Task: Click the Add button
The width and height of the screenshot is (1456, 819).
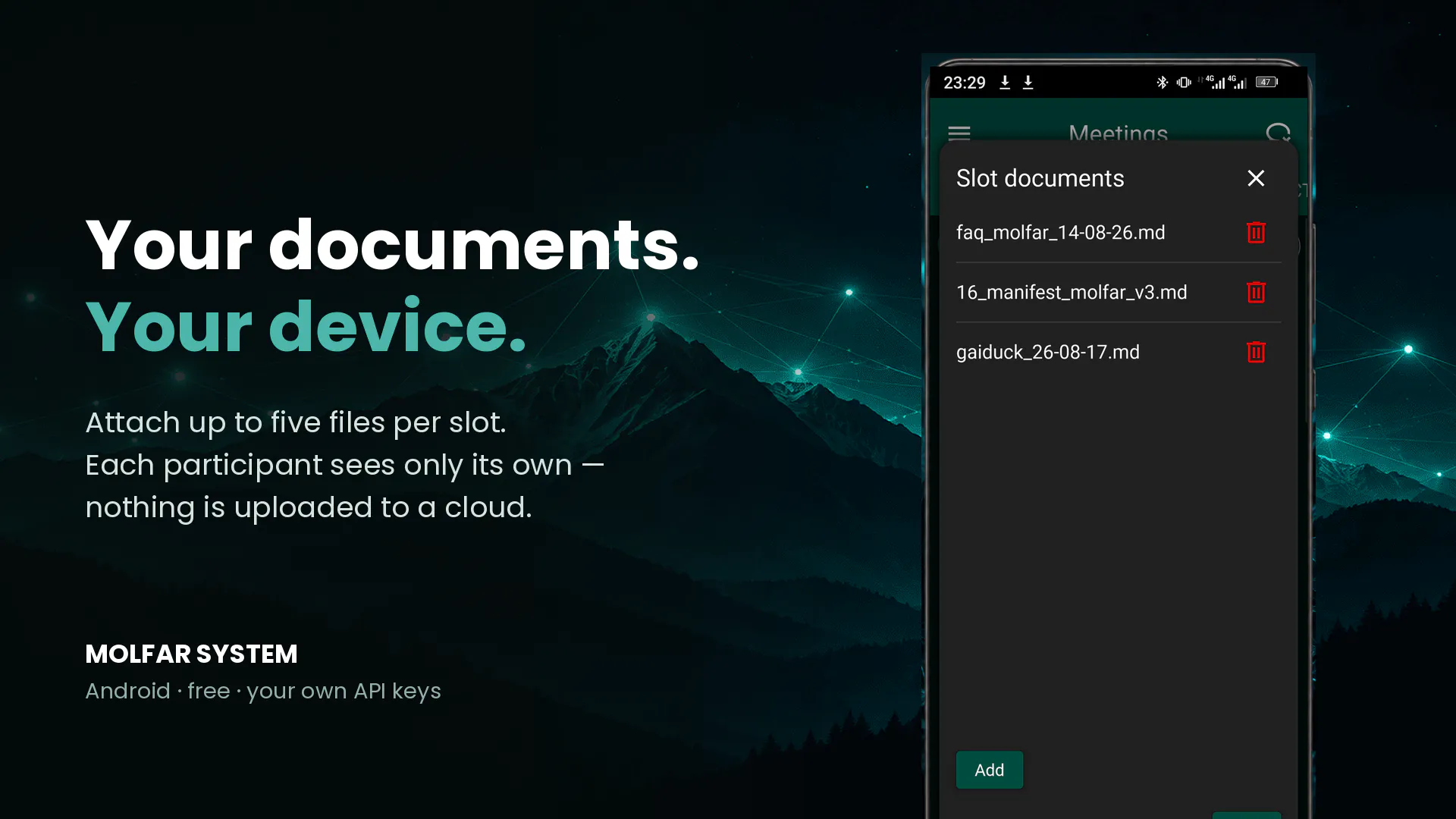Action: (x=990, y=770)
